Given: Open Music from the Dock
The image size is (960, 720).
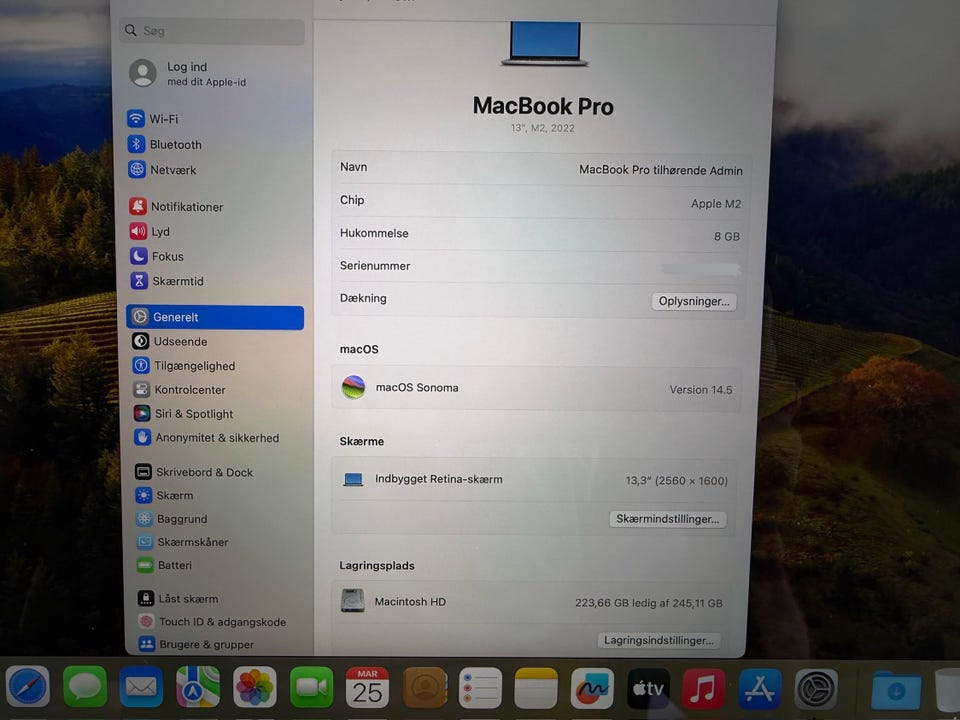Looking at the screenshot, I should click(703, 689).
